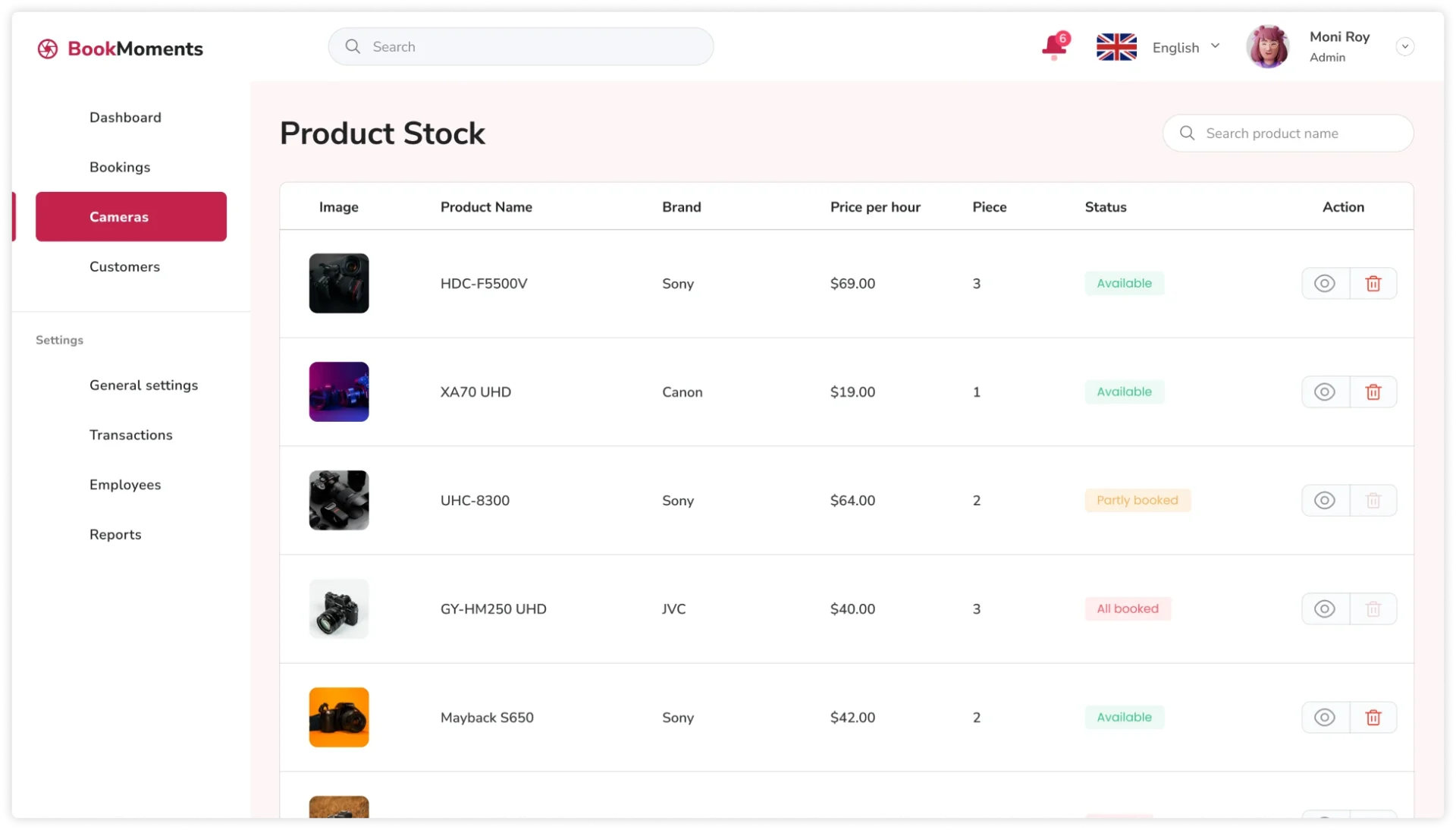The image size is (1456, 830).
Task: Click the XA70 UHD camera thumbnail
Action: coord(339,392)
